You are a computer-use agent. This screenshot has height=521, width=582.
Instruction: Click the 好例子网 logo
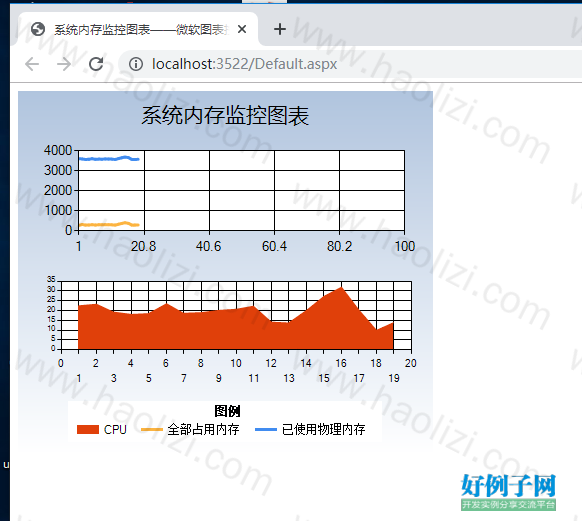tap(508, 492)
